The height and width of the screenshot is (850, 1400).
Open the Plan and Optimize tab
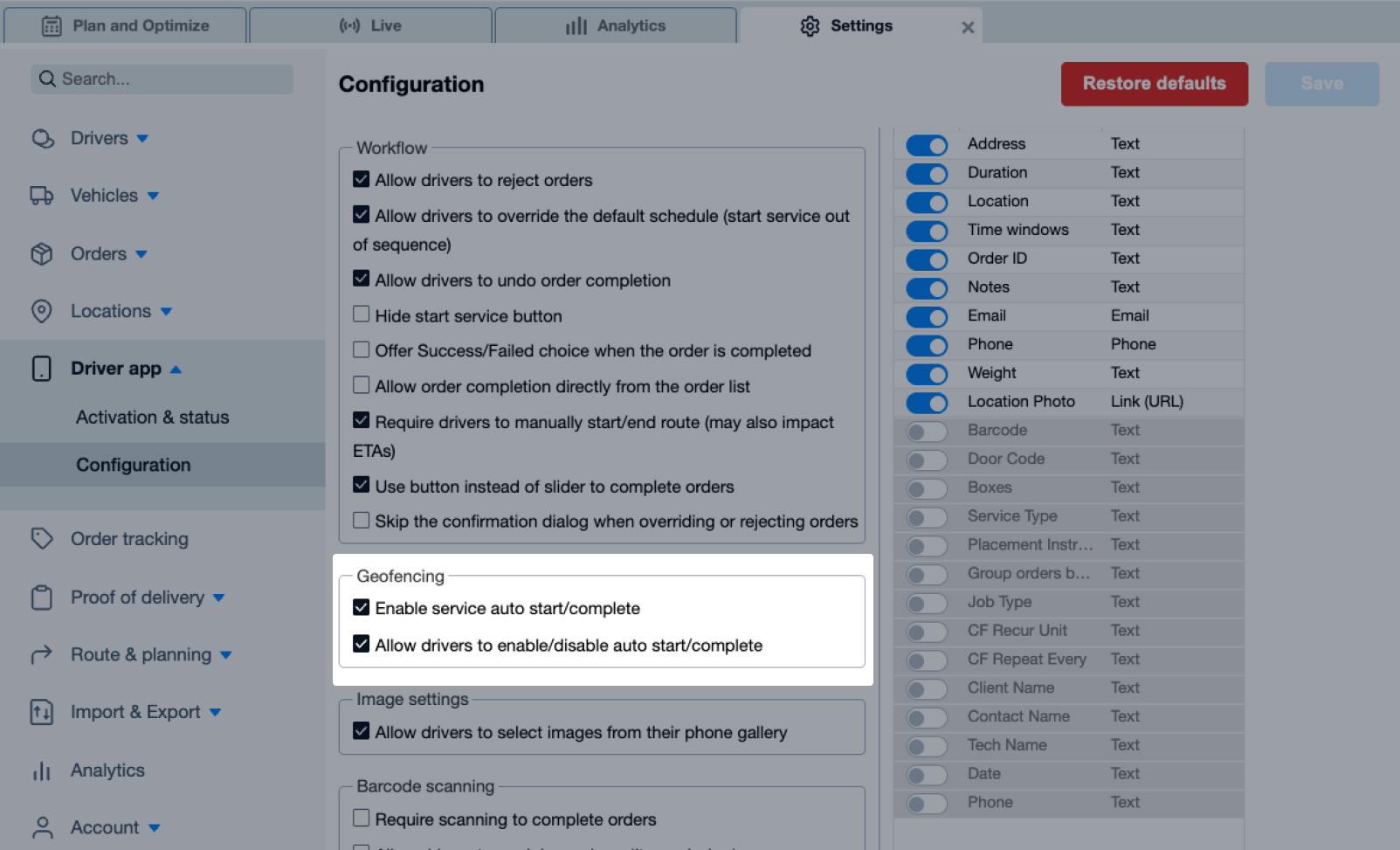point(126,25)
